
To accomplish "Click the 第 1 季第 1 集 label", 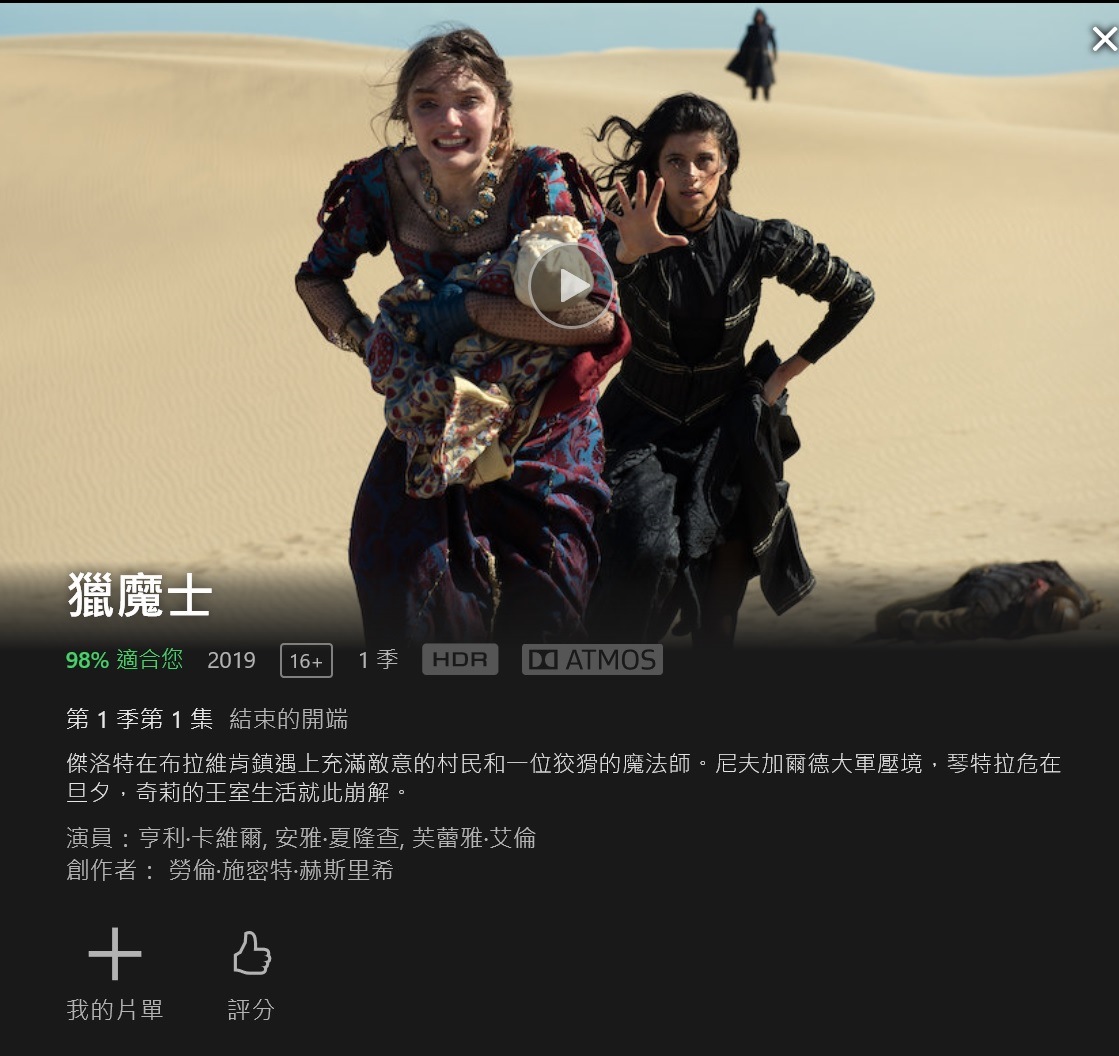I will tap(139, 719).
